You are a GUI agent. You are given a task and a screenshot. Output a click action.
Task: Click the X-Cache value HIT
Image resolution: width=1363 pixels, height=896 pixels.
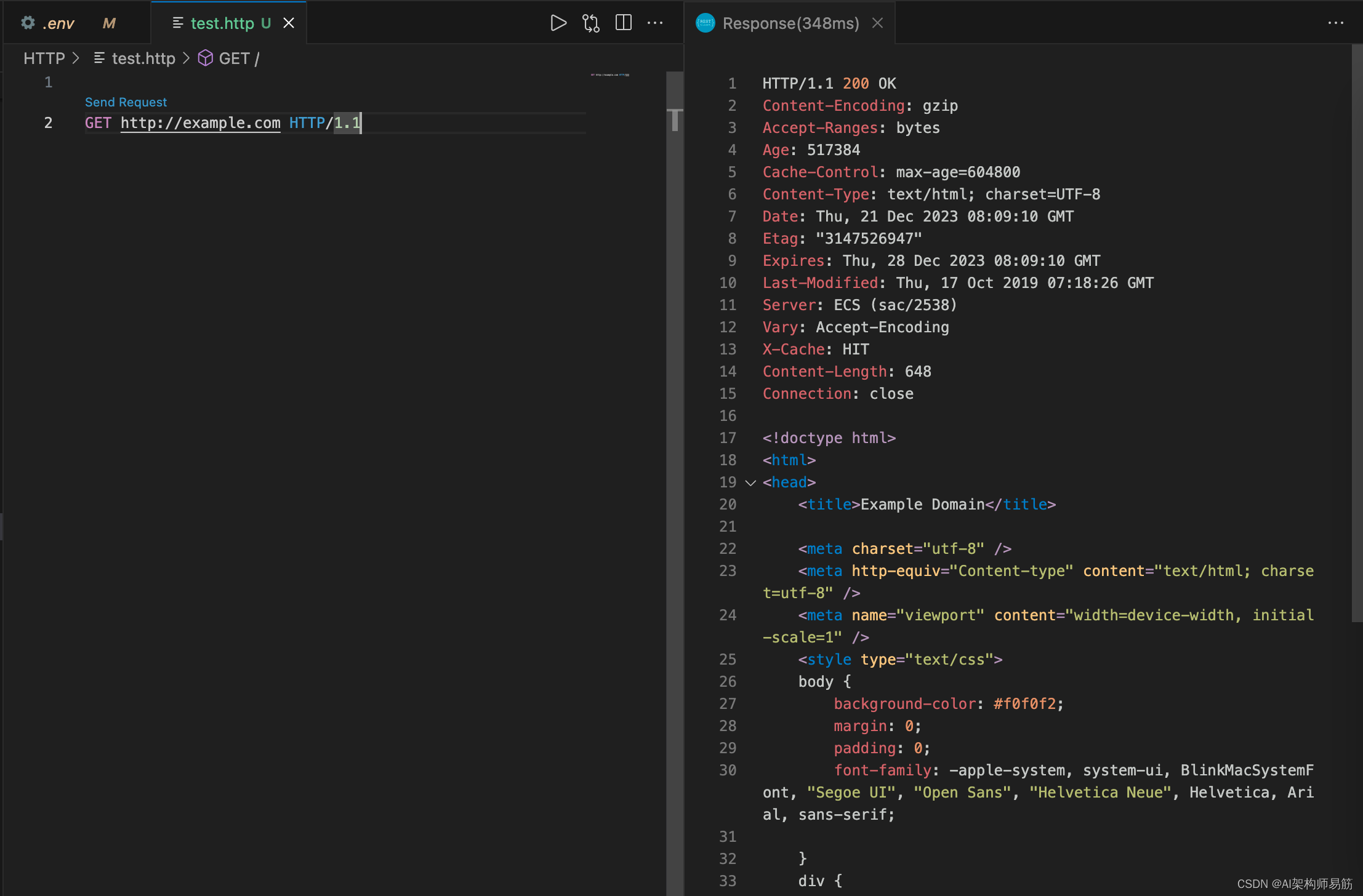pos(856,350)
